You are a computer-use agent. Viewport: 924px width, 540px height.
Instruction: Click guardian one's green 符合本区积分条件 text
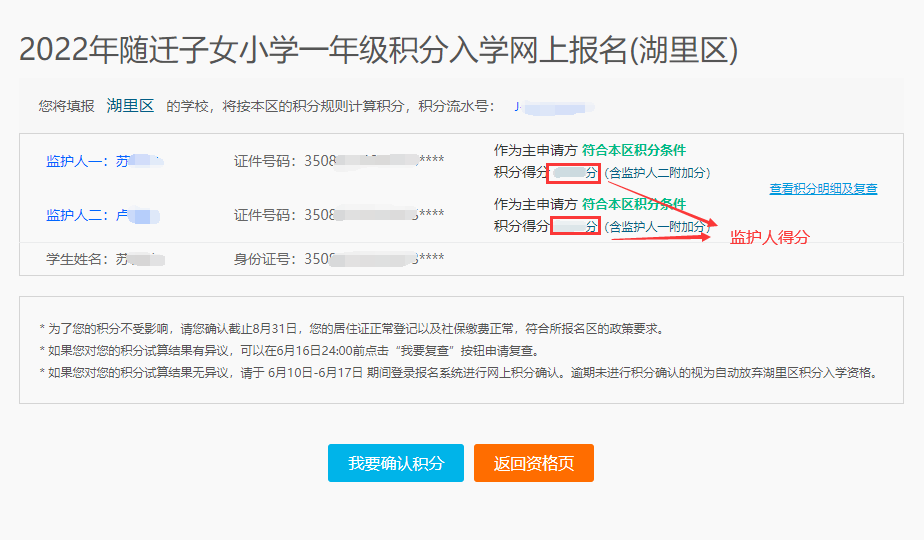[x=634, y=150]
